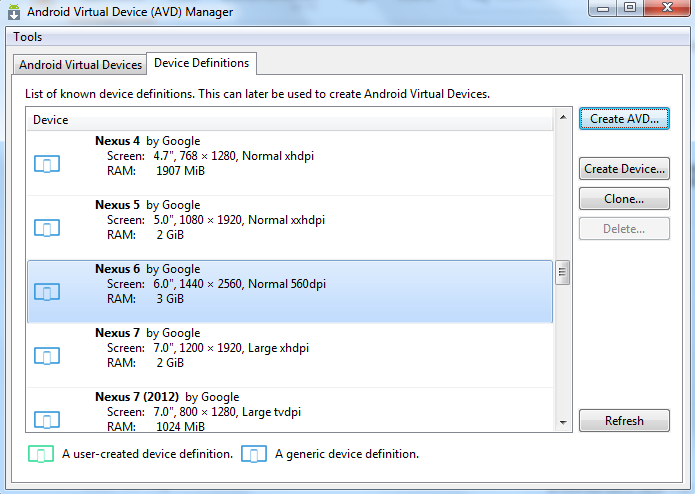Click the scrollbar up arrow
This screenshot has height=494, width=695.
click(563, 117)
